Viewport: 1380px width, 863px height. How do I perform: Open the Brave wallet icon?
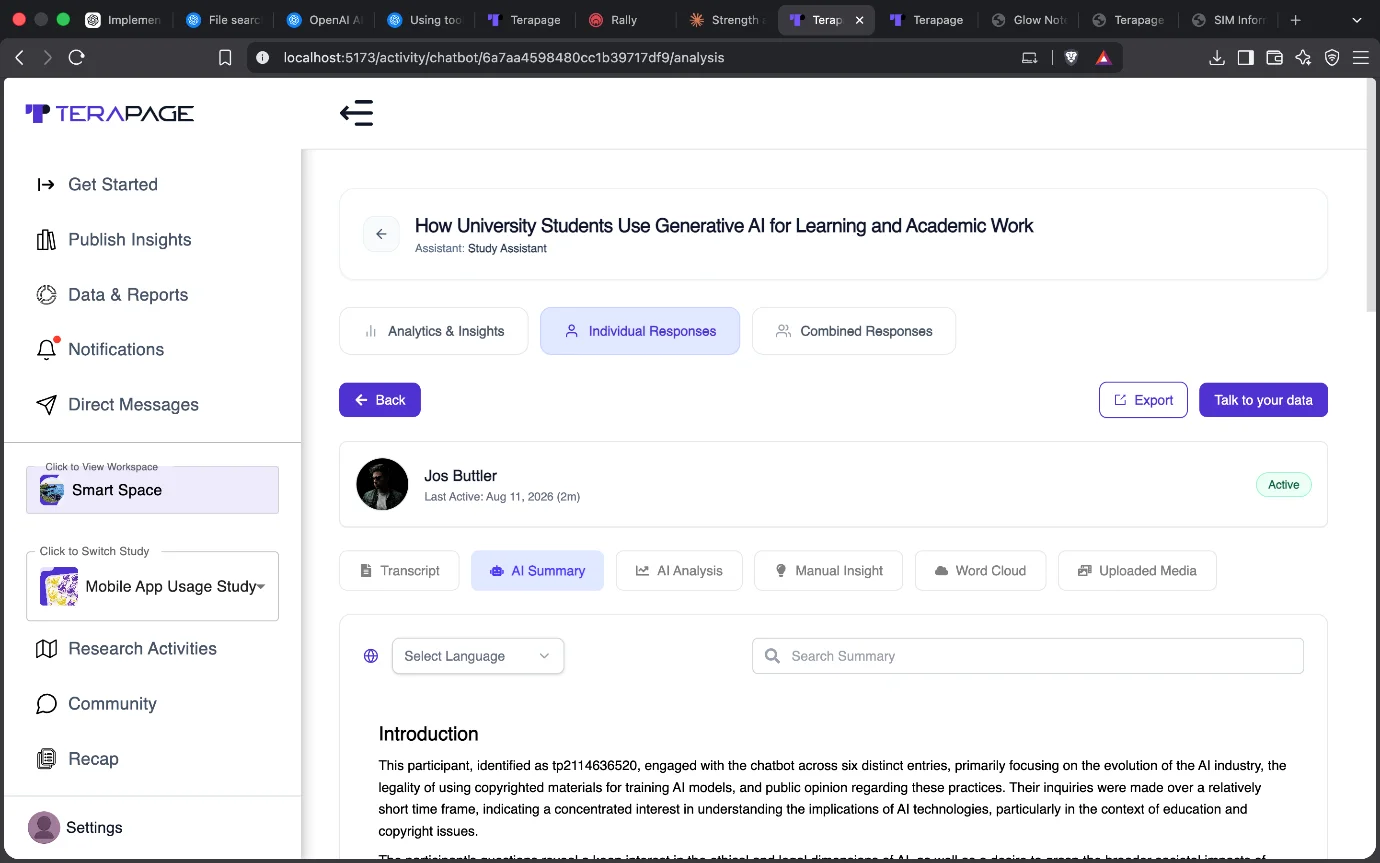[1275, 58]
